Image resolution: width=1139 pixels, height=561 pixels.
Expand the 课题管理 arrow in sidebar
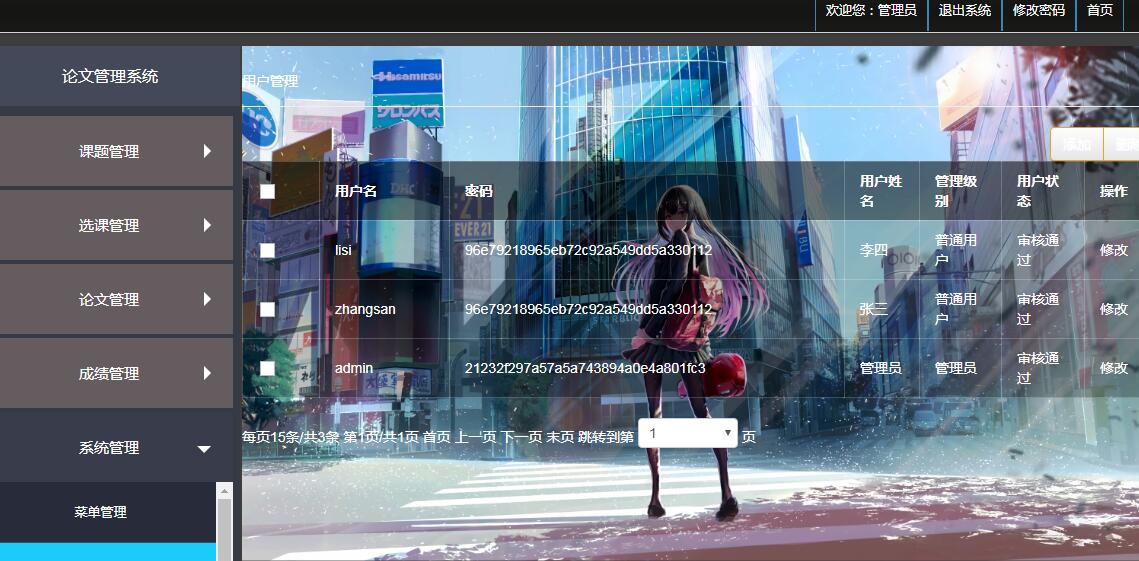(x=207, y=151)
